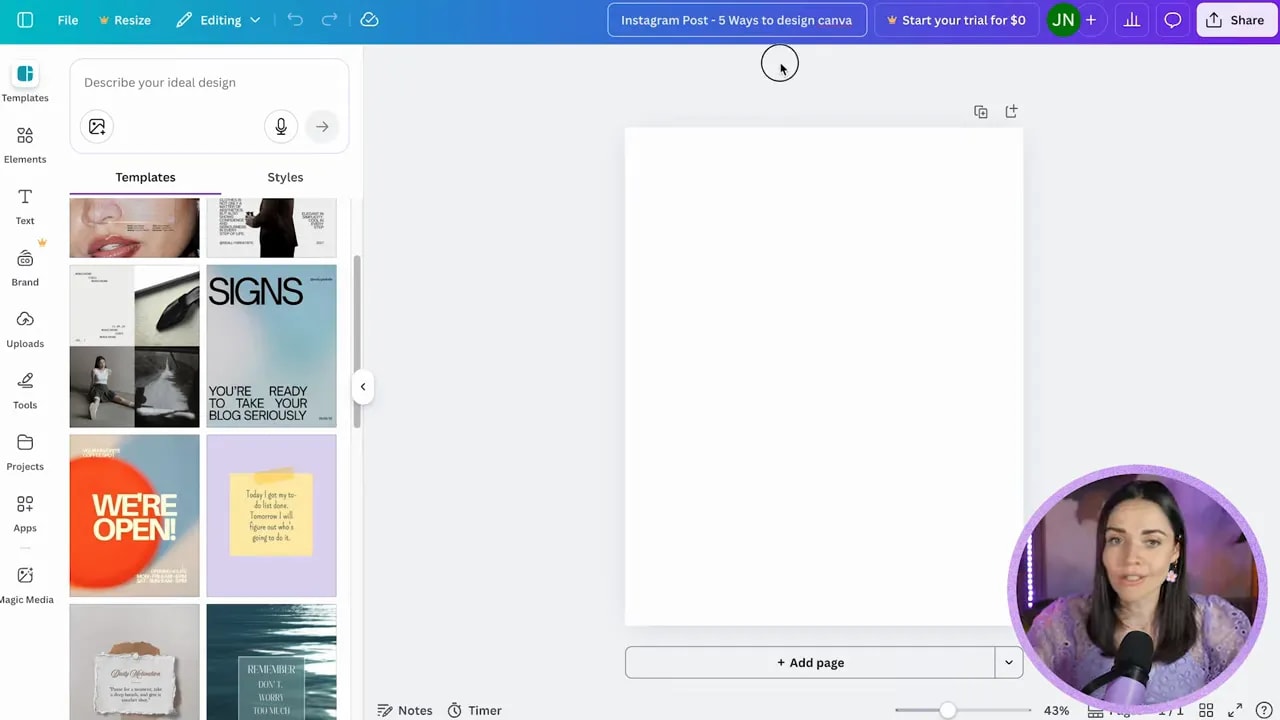The image size is (1280, 720).
Task: Select the Text panel in sidebar
Action: [x=25, y=206]
